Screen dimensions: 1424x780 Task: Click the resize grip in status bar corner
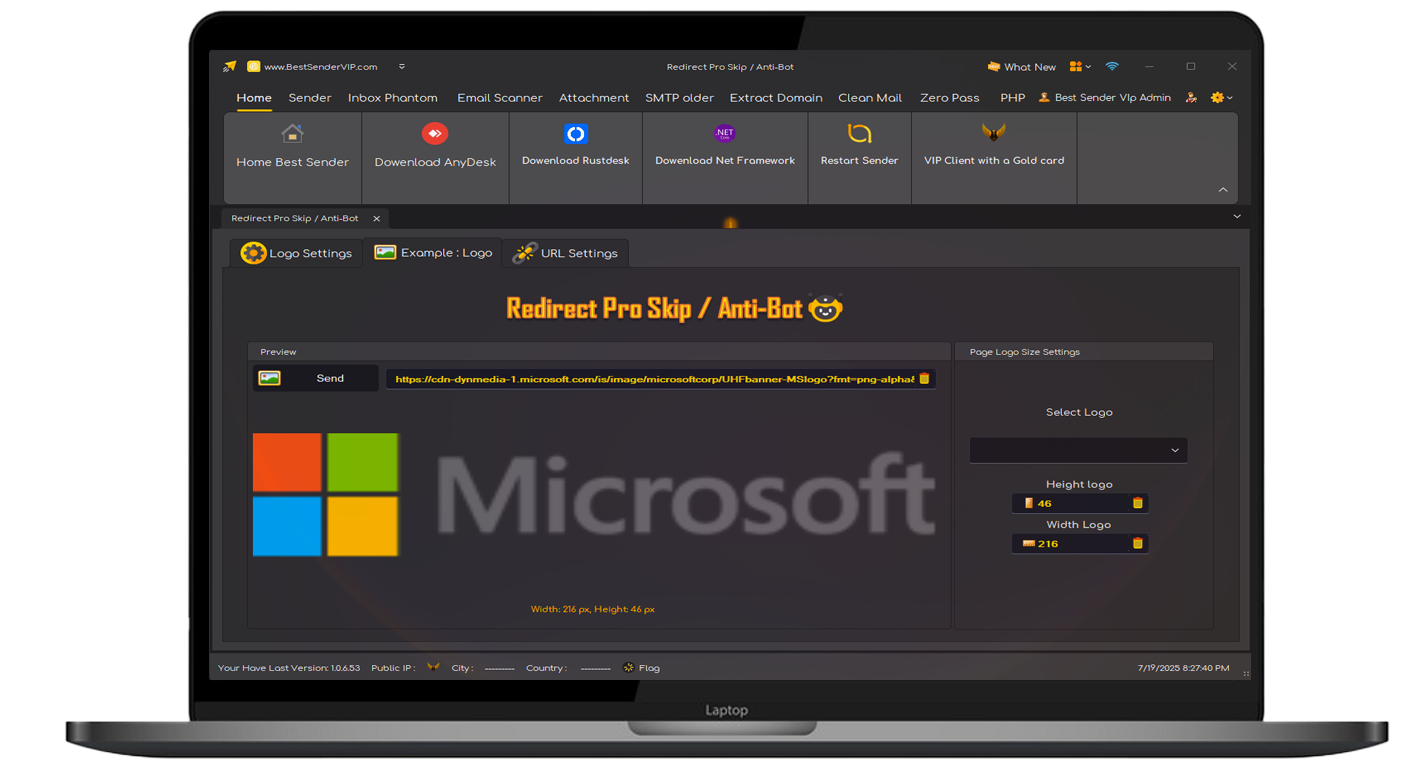click(x=1246, y=674)
